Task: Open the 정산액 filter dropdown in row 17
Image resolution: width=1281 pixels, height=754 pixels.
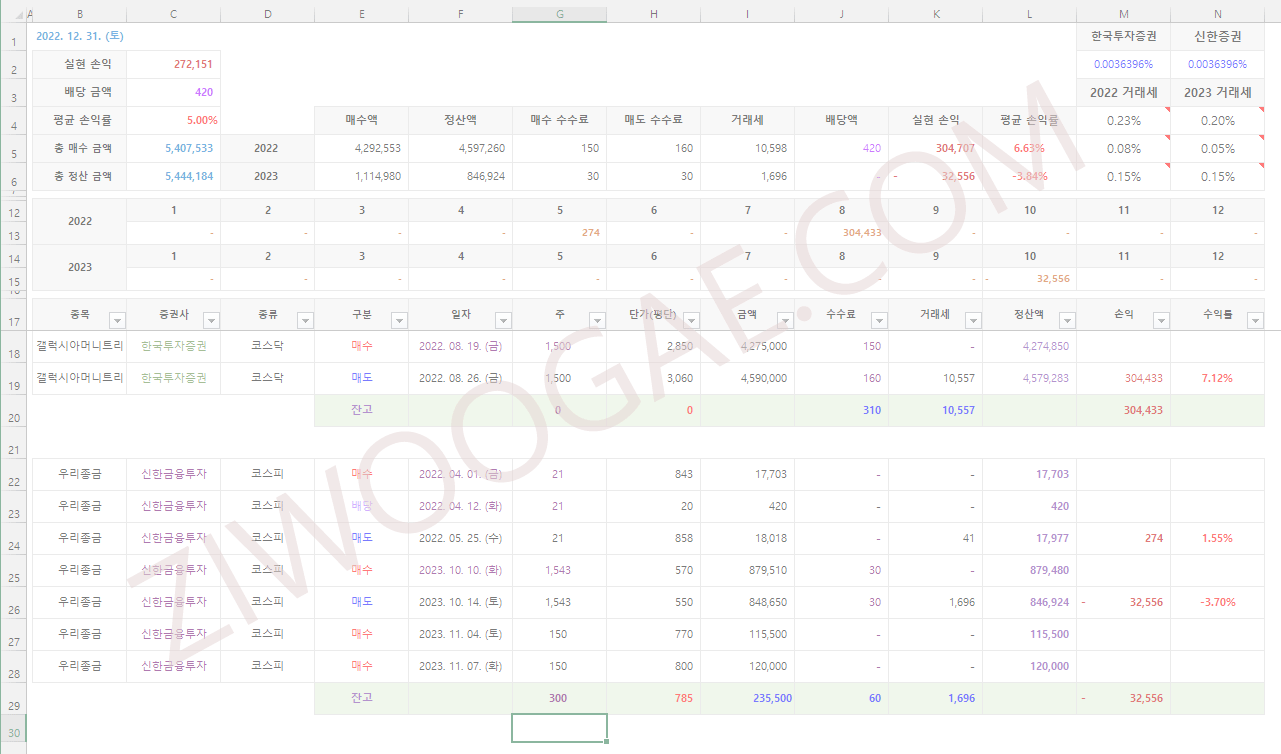Action: [1067, 321]
